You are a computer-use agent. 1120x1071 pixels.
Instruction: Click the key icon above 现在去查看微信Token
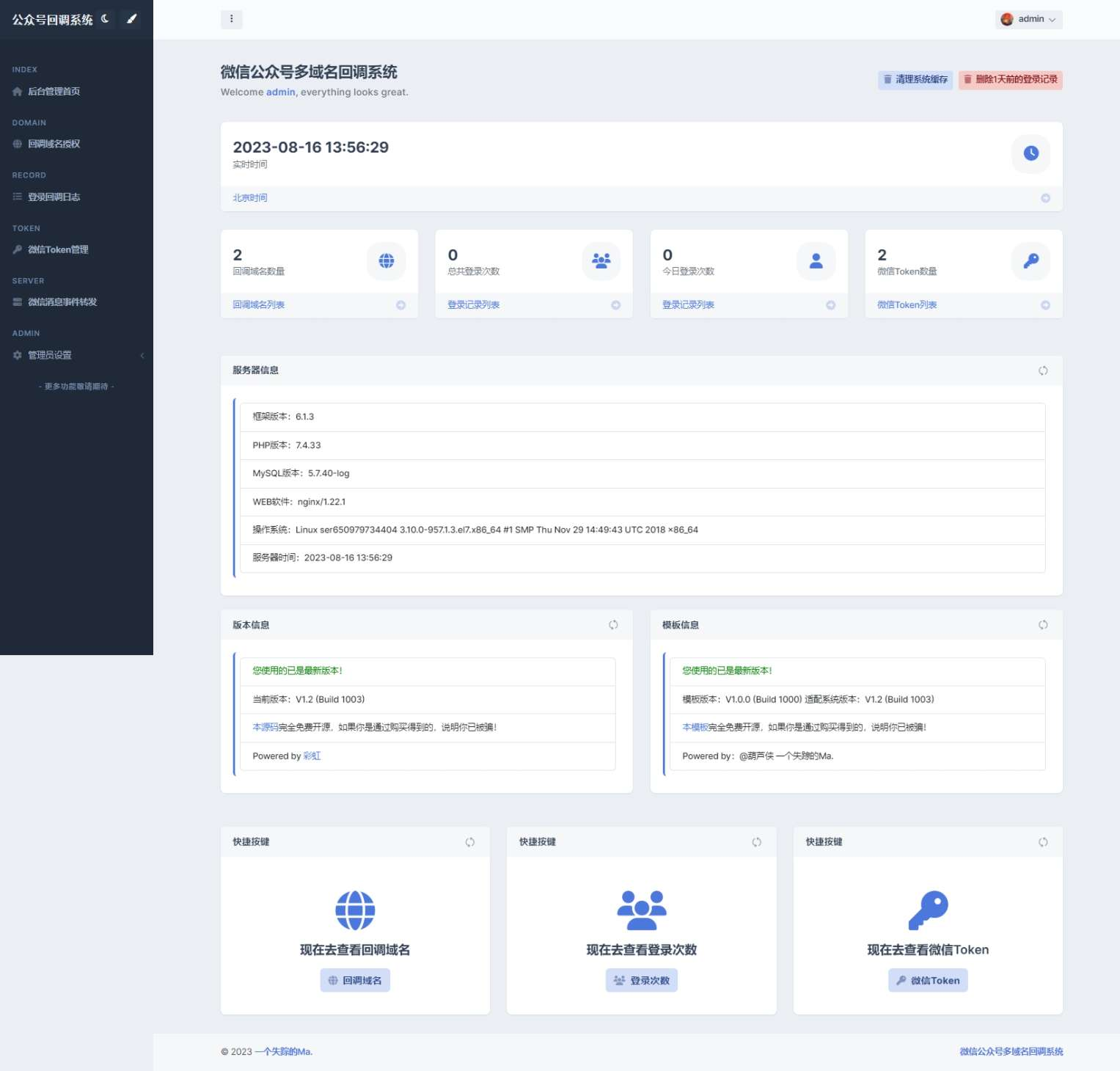click(x=928, y=910)
